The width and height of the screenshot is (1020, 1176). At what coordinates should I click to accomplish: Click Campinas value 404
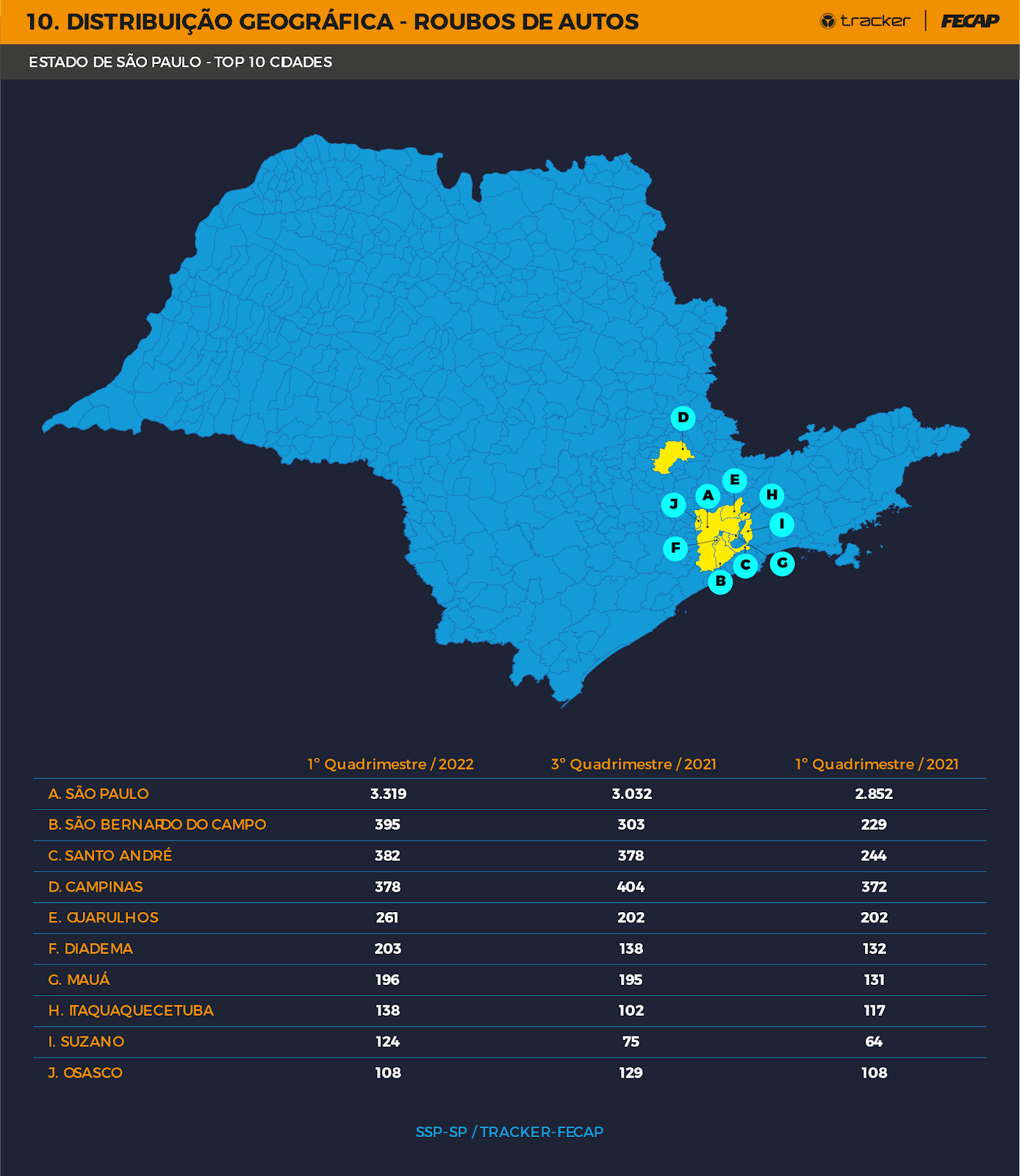(631, 887)
